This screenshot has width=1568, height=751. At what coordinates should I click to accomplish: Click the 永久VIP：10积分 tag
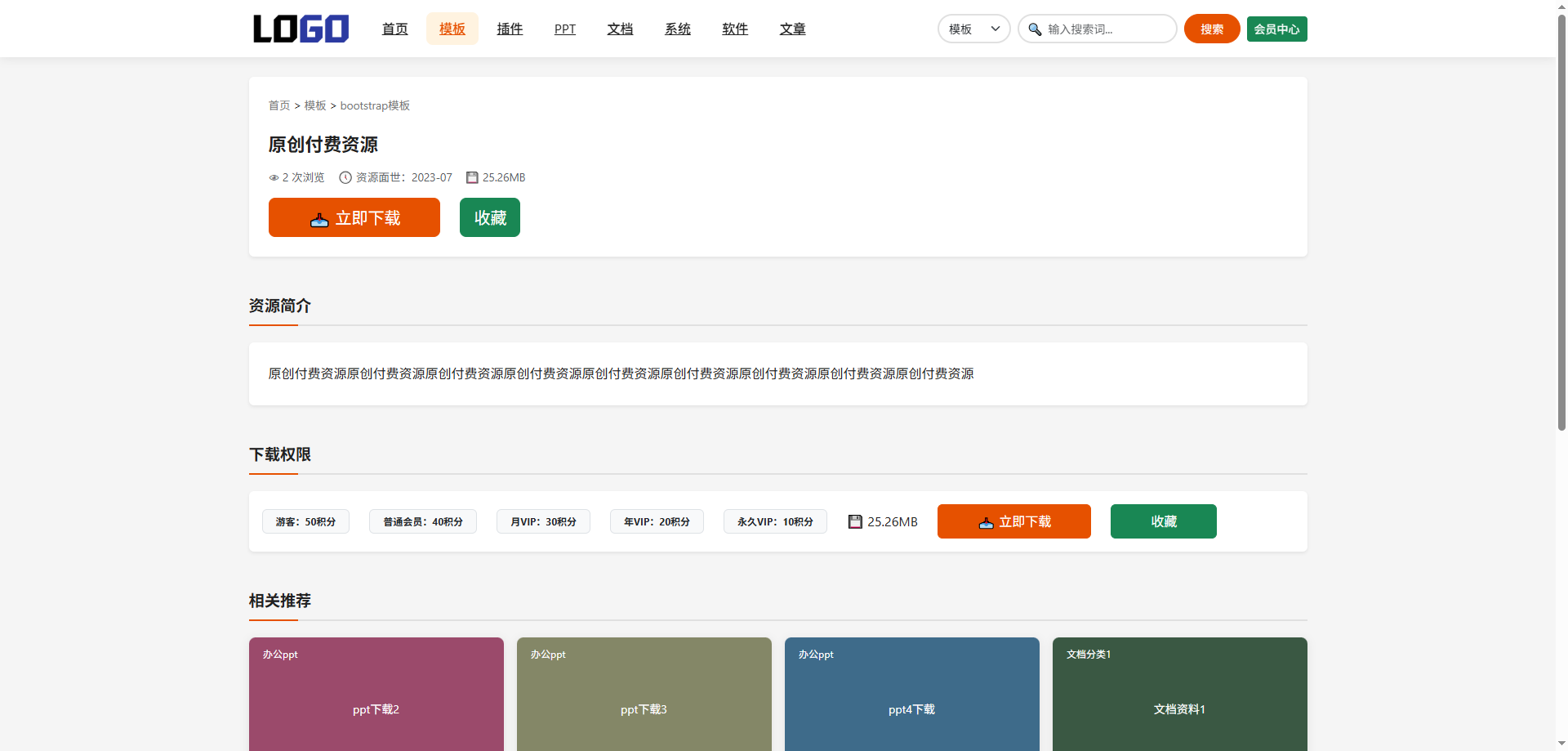pyautogui.click(x=775, y=521)
